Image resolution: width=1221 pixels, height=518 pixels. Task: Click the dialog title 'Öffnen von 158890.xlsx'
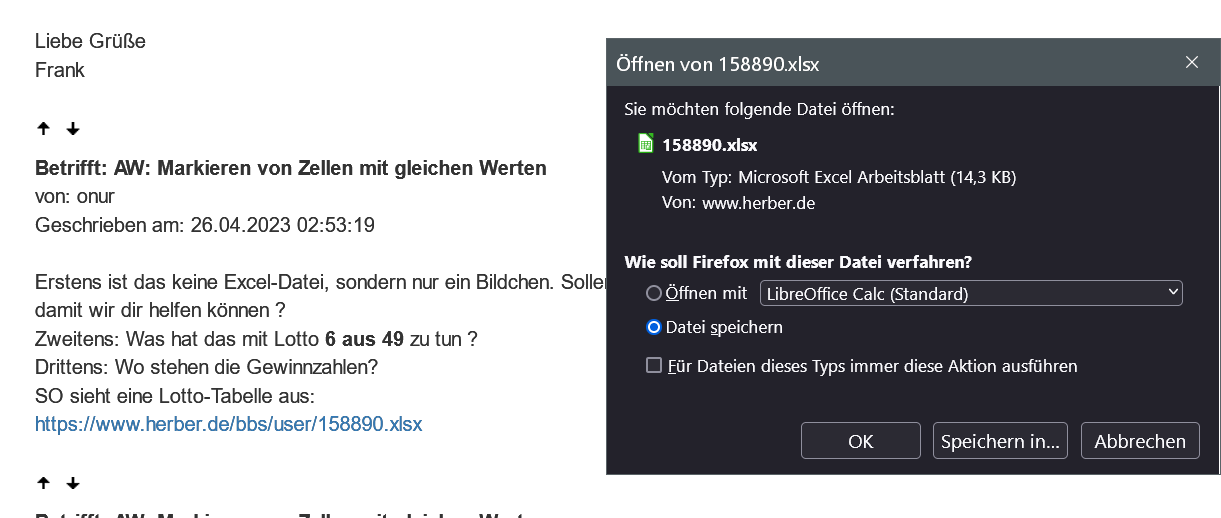pyautogui.click(x=718, y=64)
